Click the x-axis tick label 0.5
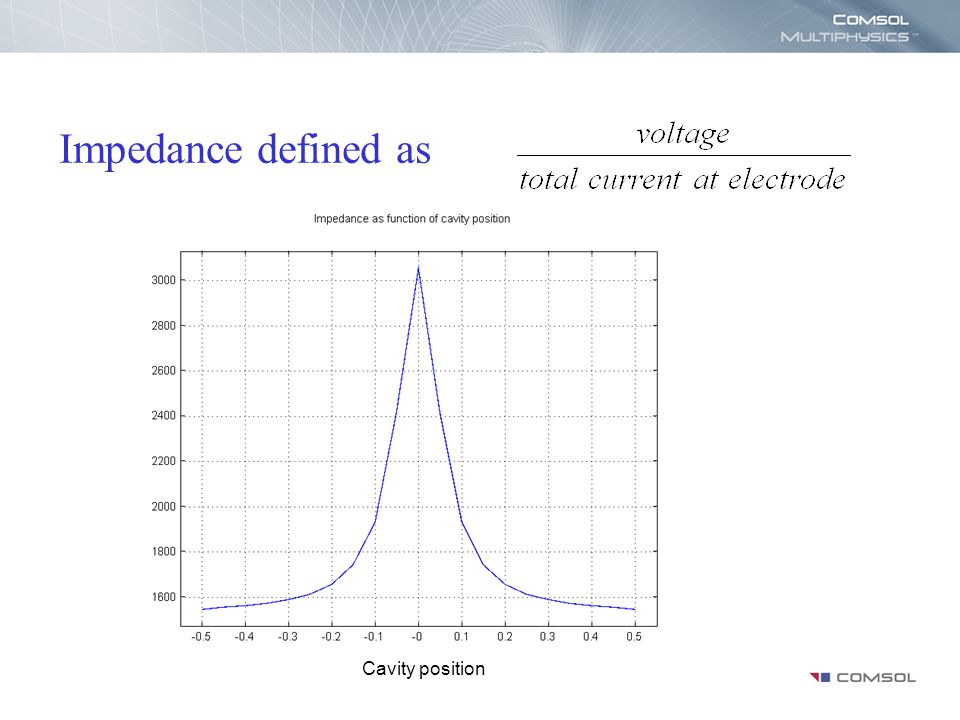The image size is (960, 720). [x=634, y=637]
